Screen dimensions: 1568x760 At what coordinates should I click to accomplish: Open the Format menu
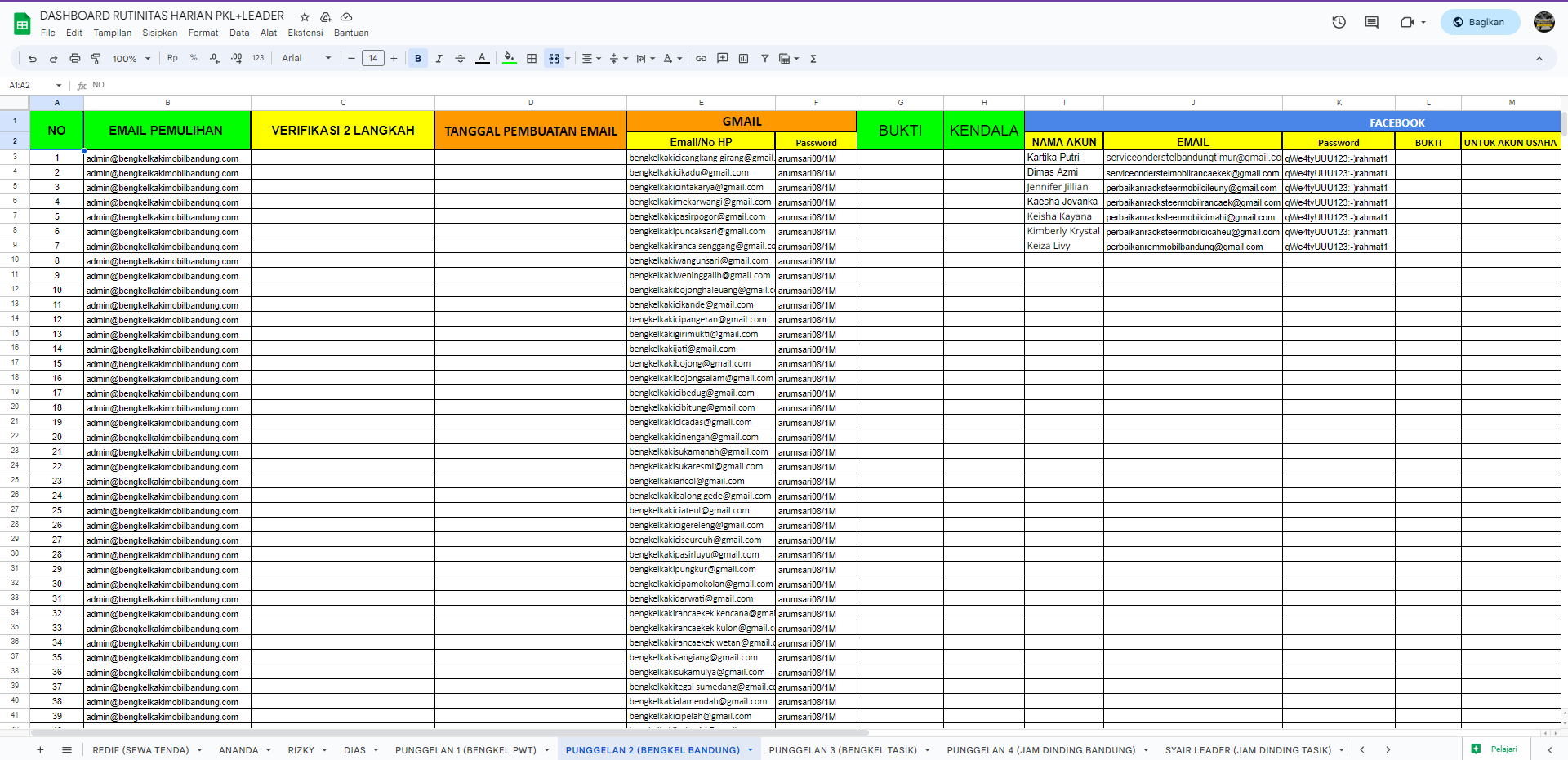tap(203, 33)
